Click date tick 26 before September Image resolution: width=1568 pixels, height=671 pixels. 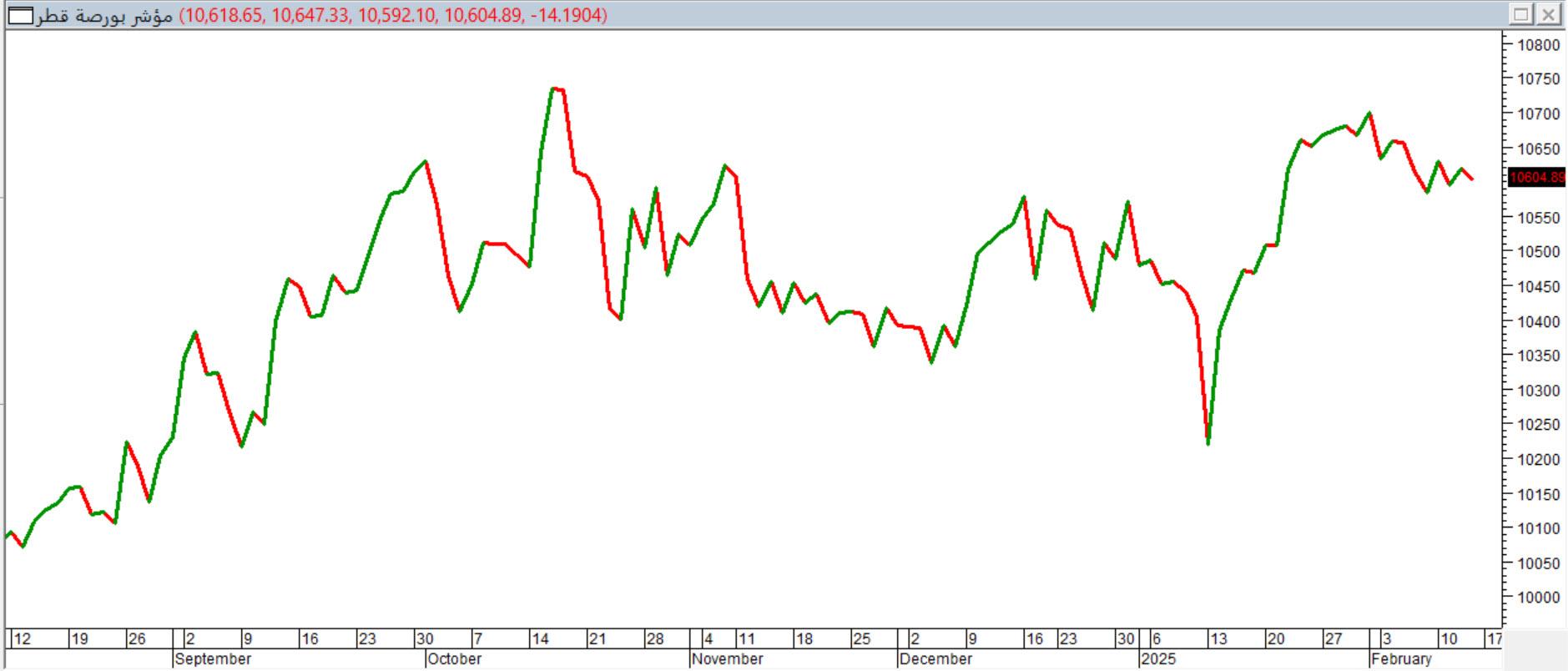pyautogui.click(x=137, y=639)
